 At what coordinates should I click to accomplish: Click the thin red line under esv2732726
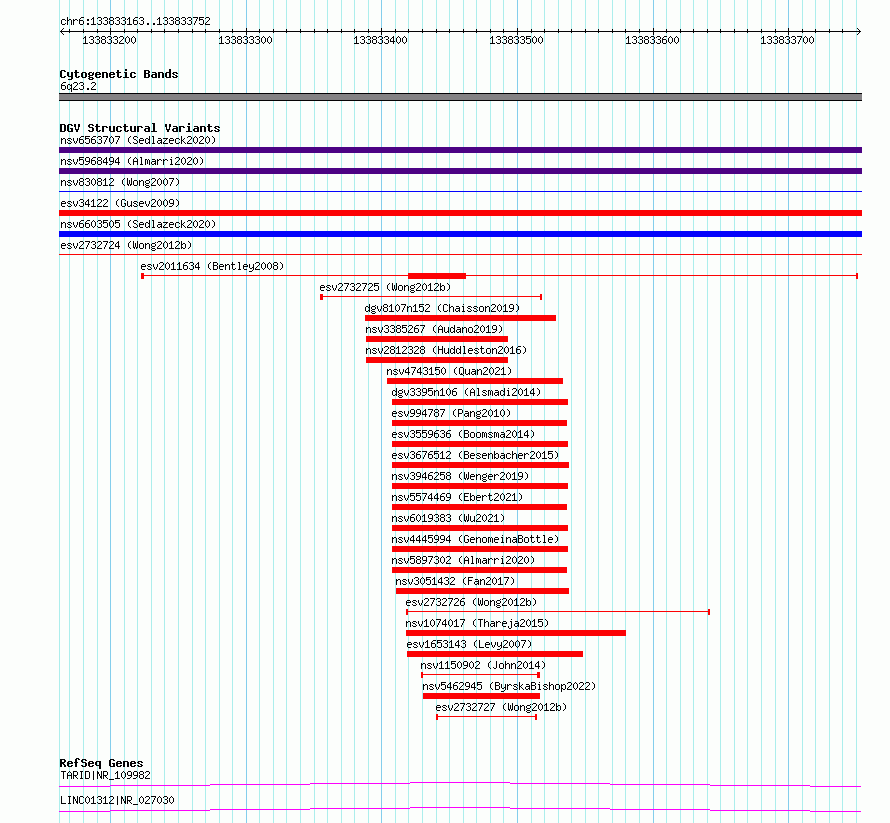point(558,612)
